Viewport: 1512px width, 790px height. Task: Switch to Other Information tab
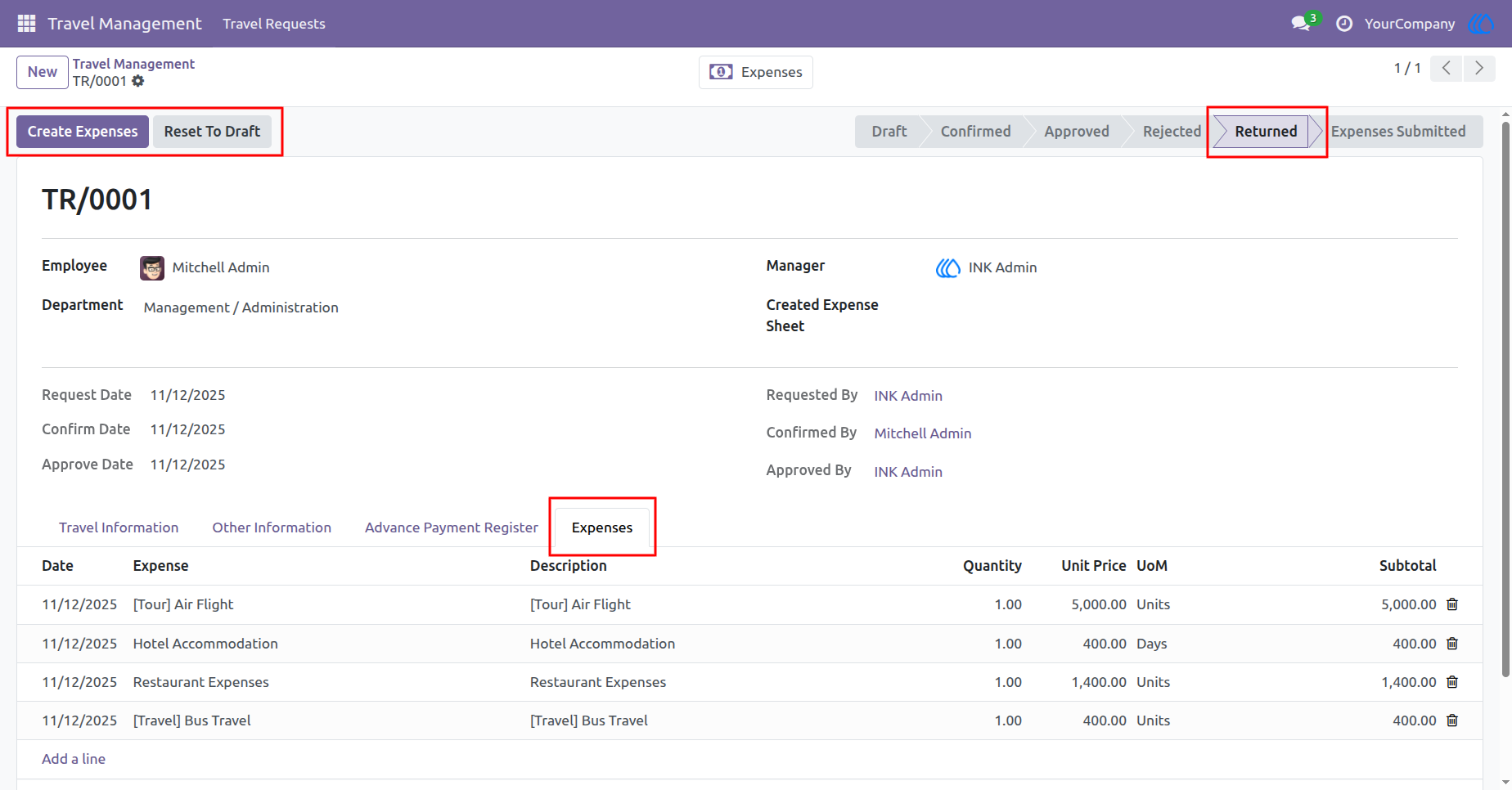(x=272, y=527)
